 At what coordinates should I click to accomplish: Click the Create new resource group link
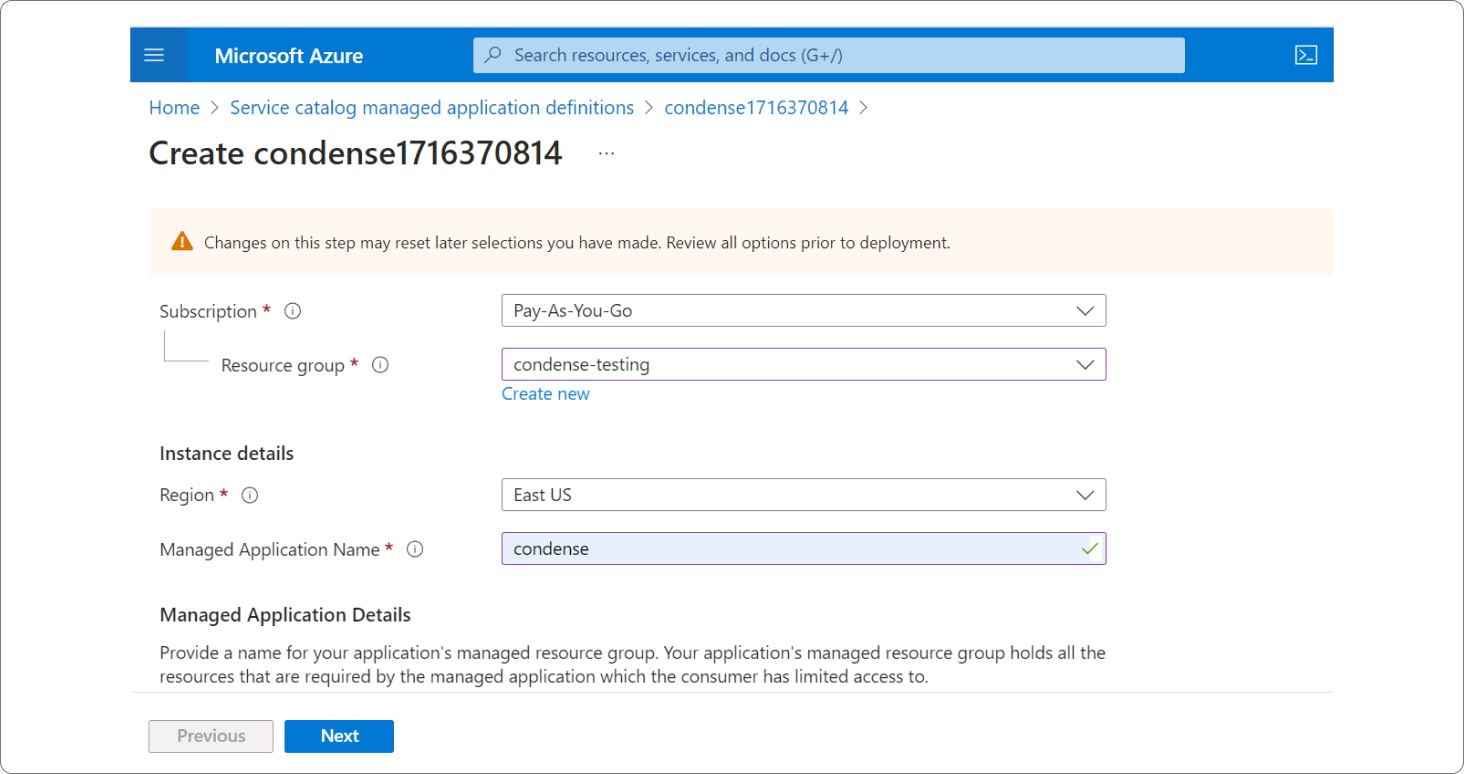tap(545, 394)
